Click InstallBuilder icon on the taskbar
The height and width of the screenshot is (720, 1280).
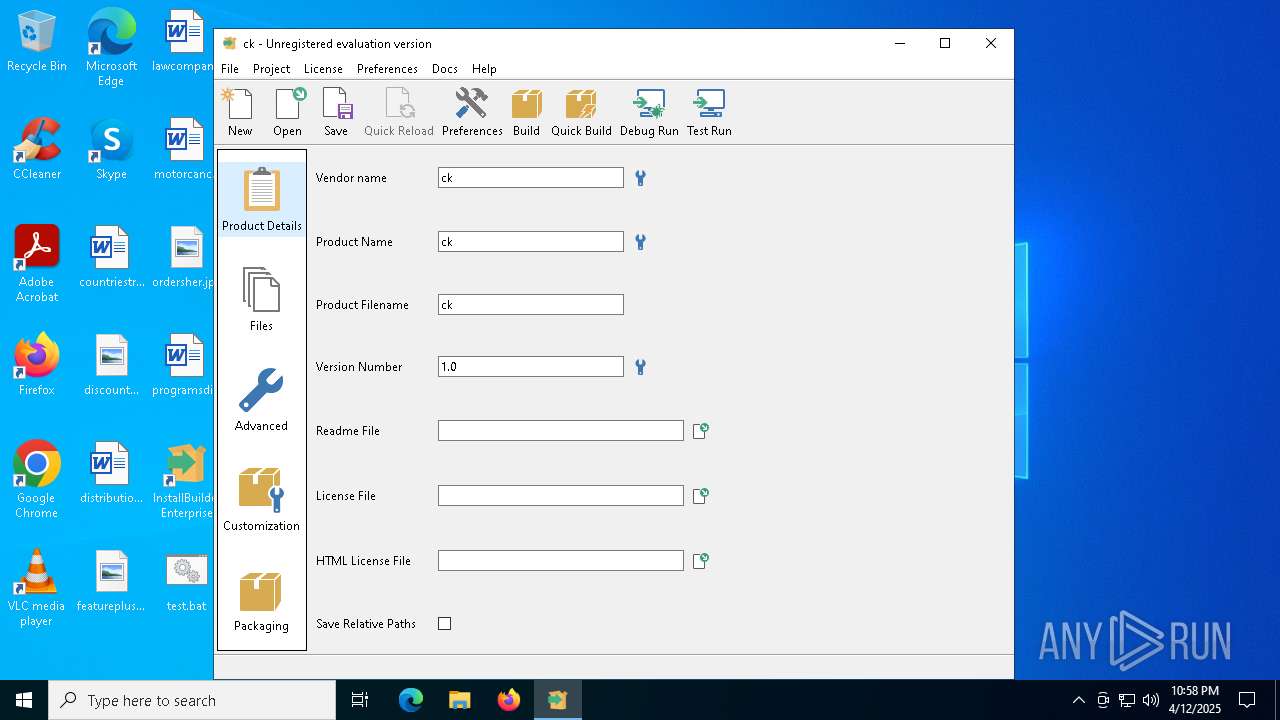(x=557, y=700)
